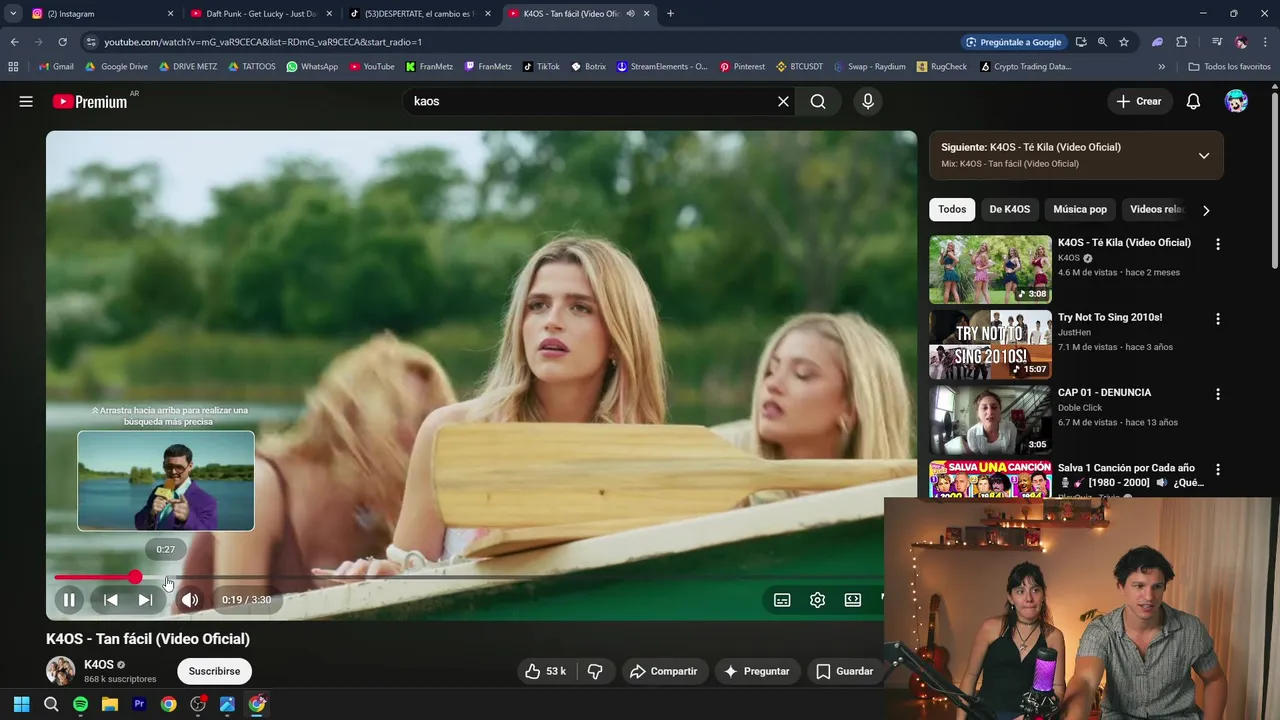Click Pregúntale a Google lens button
The height and width of the screenshot is (720, 1280).
tap(1014, 42)
